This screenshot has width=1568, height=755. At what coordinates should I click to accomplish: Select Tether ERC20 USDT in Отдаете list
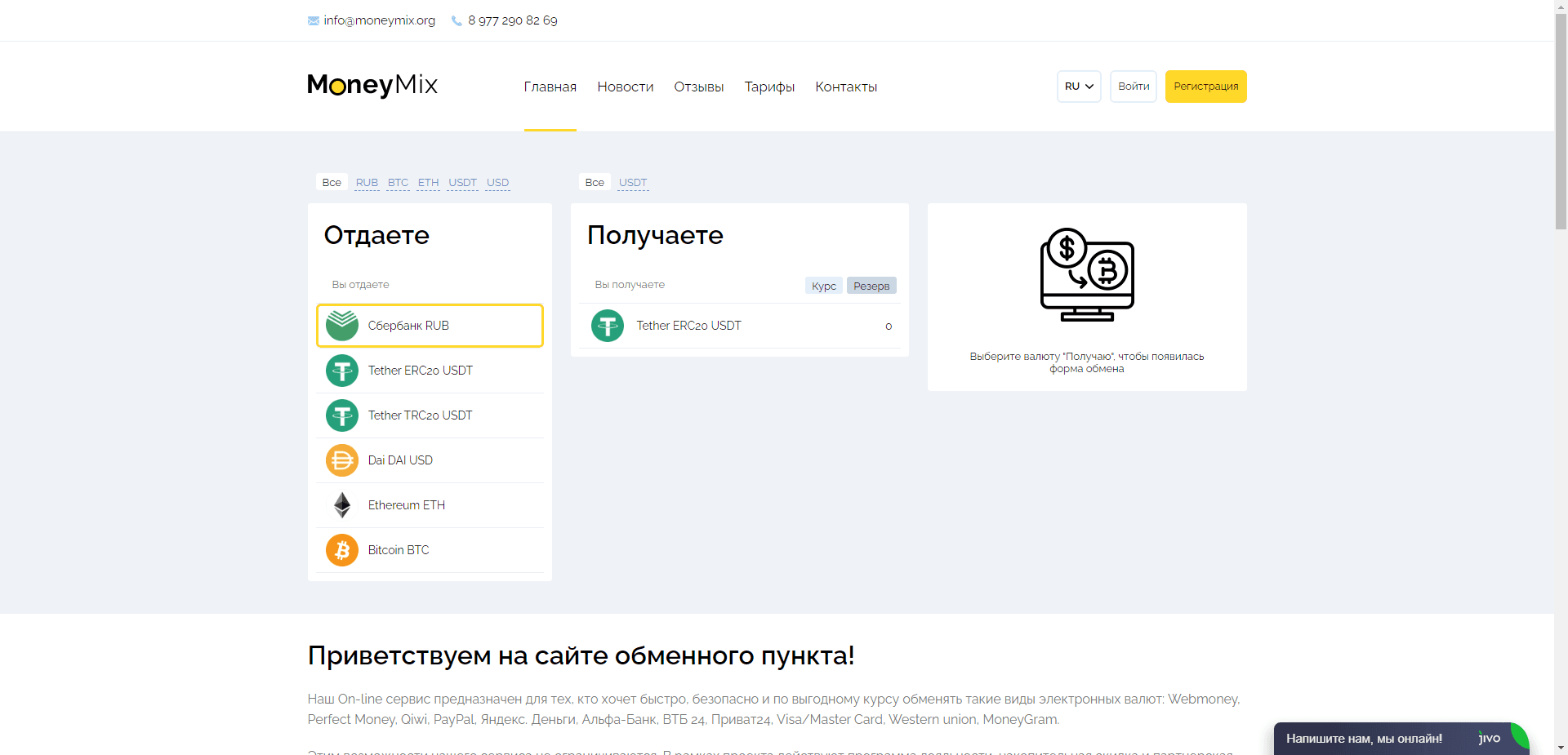pyautogui.click(x=429, y=370)
